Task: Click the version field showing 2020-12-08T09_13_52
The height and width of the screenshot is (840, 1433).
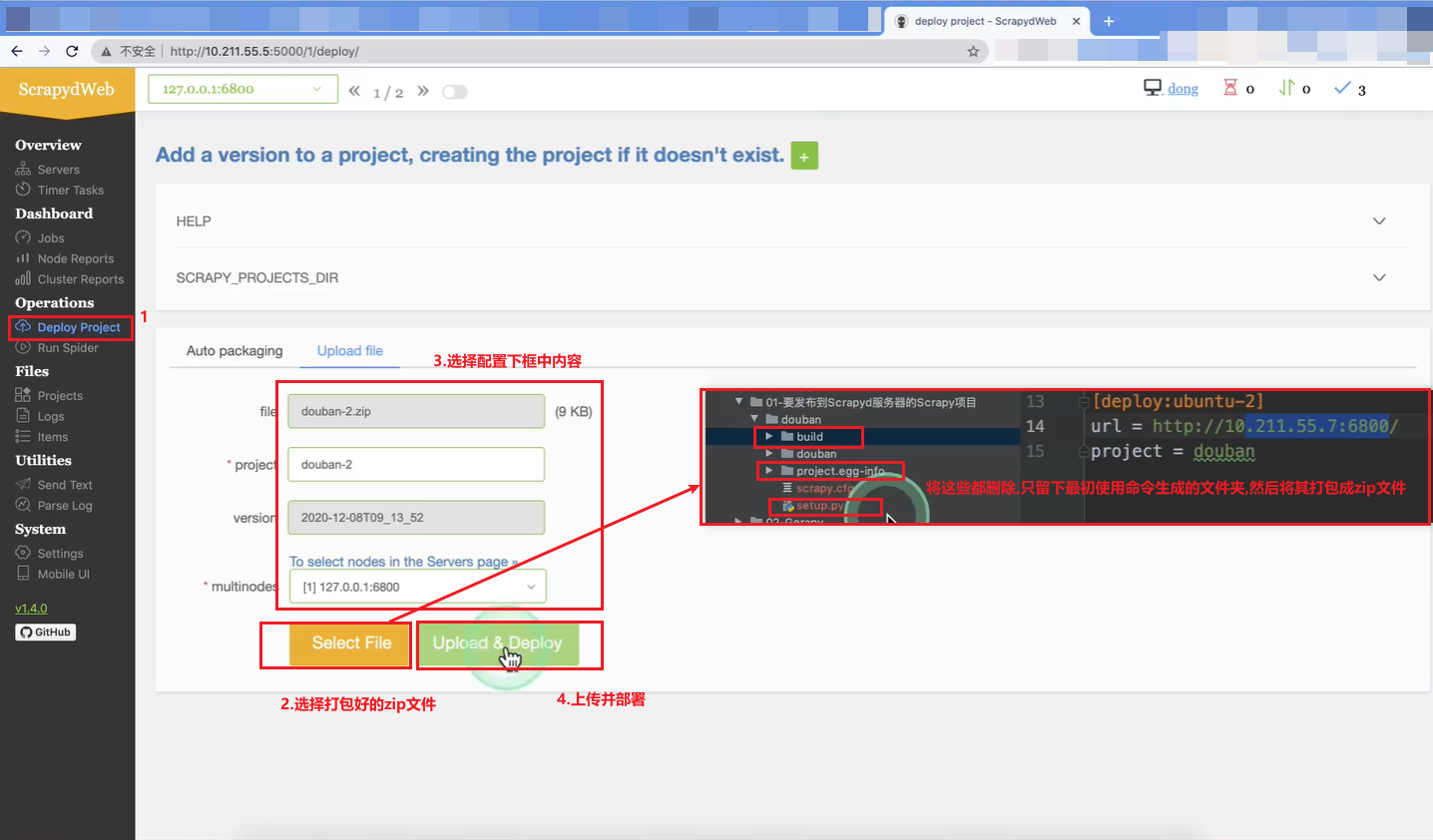Action: 416,518
